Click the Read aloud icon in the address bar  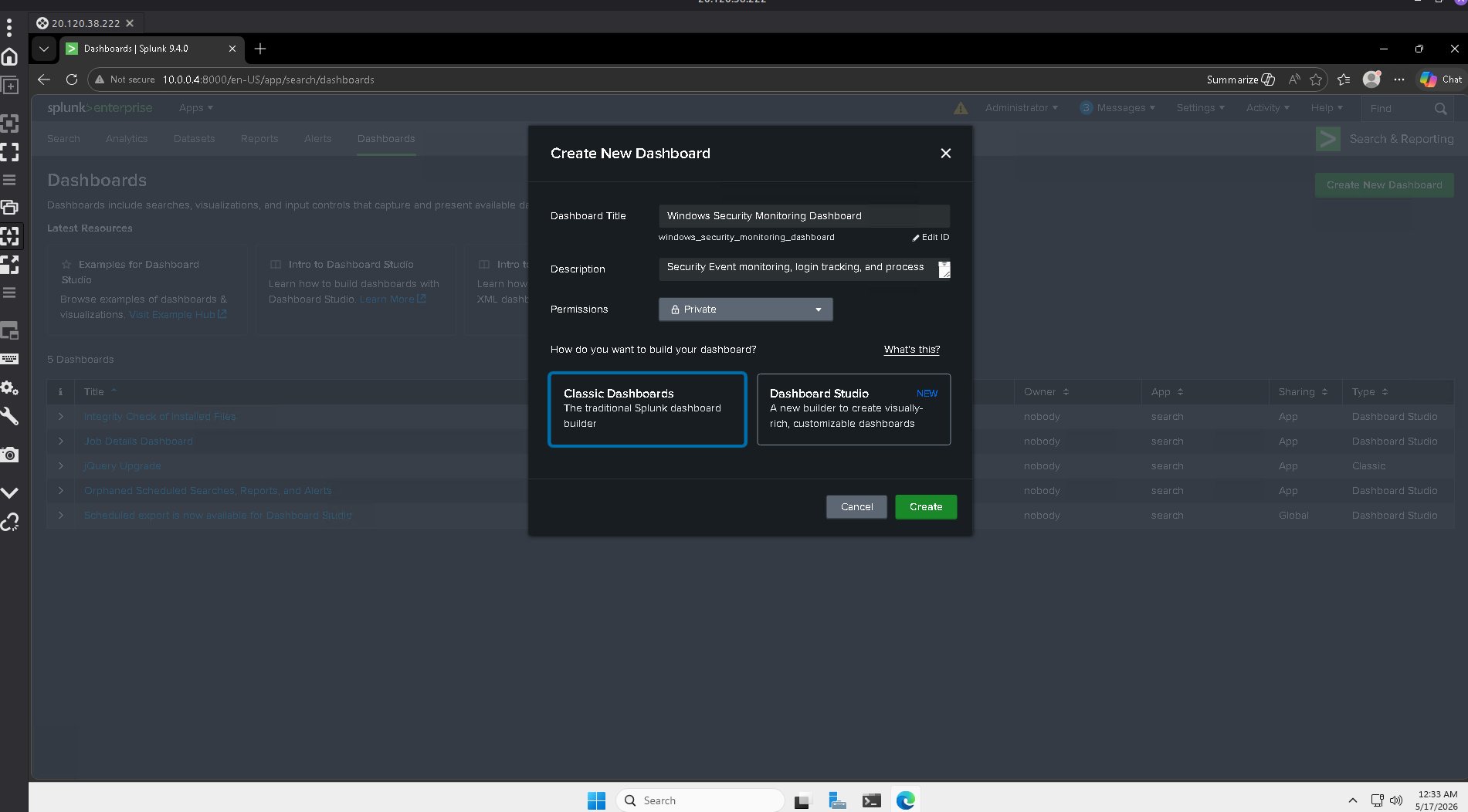pyautogui.click(x=1294, y=80)
